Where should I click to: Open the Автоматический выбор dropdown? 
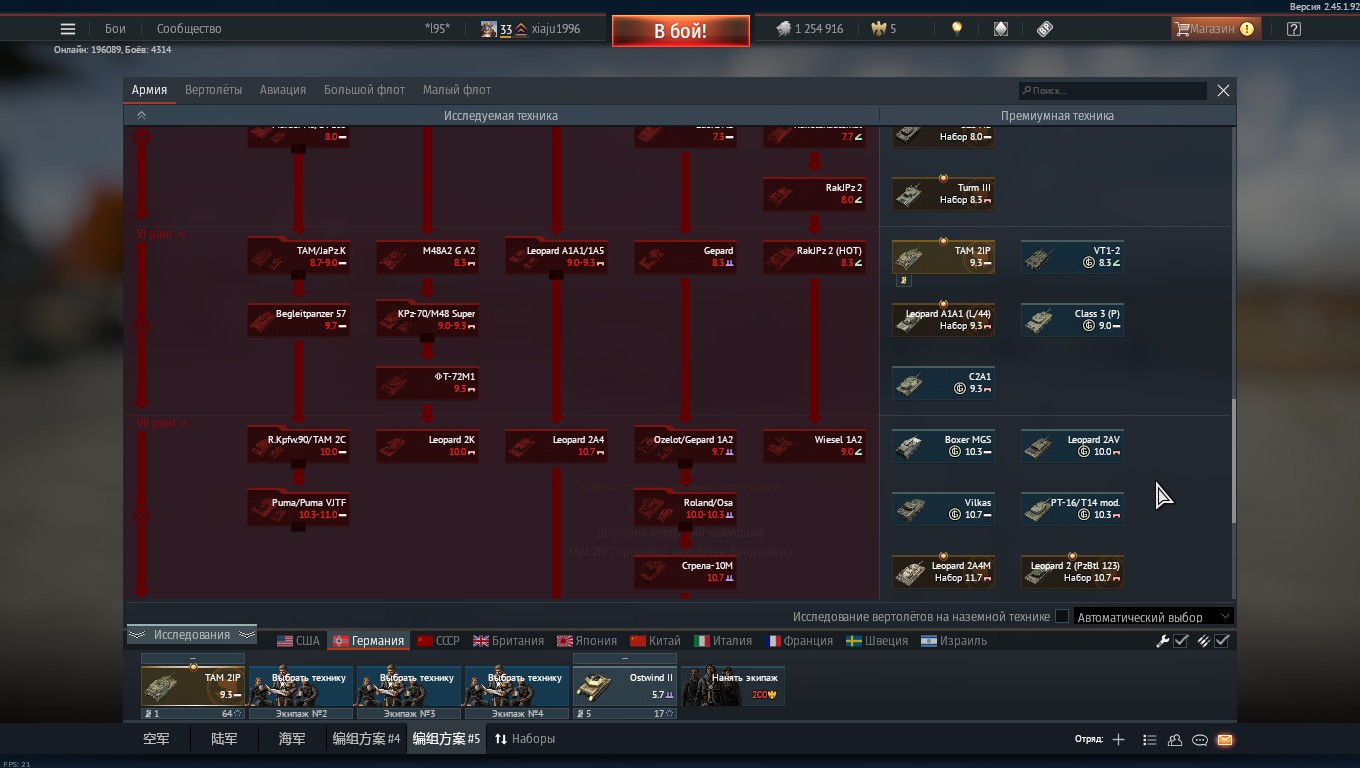click(x=1154, y=617)
